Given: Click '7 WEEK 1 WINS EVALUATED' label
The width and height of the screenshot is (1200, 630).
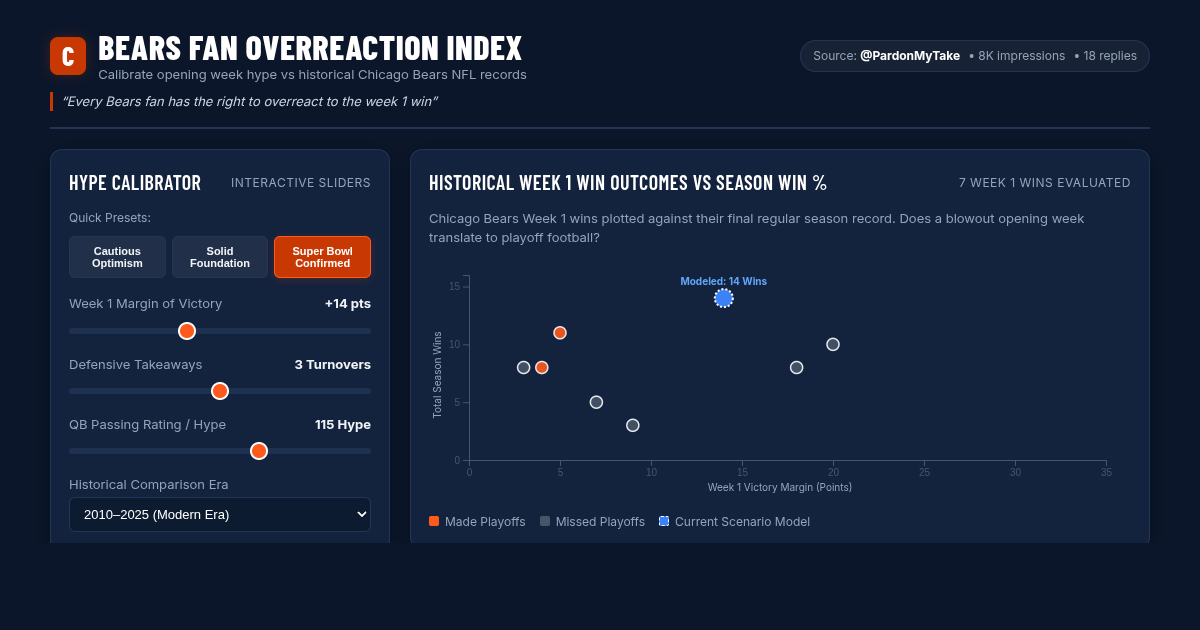Looking at the screenshot, I should (x=1045, y=183).
